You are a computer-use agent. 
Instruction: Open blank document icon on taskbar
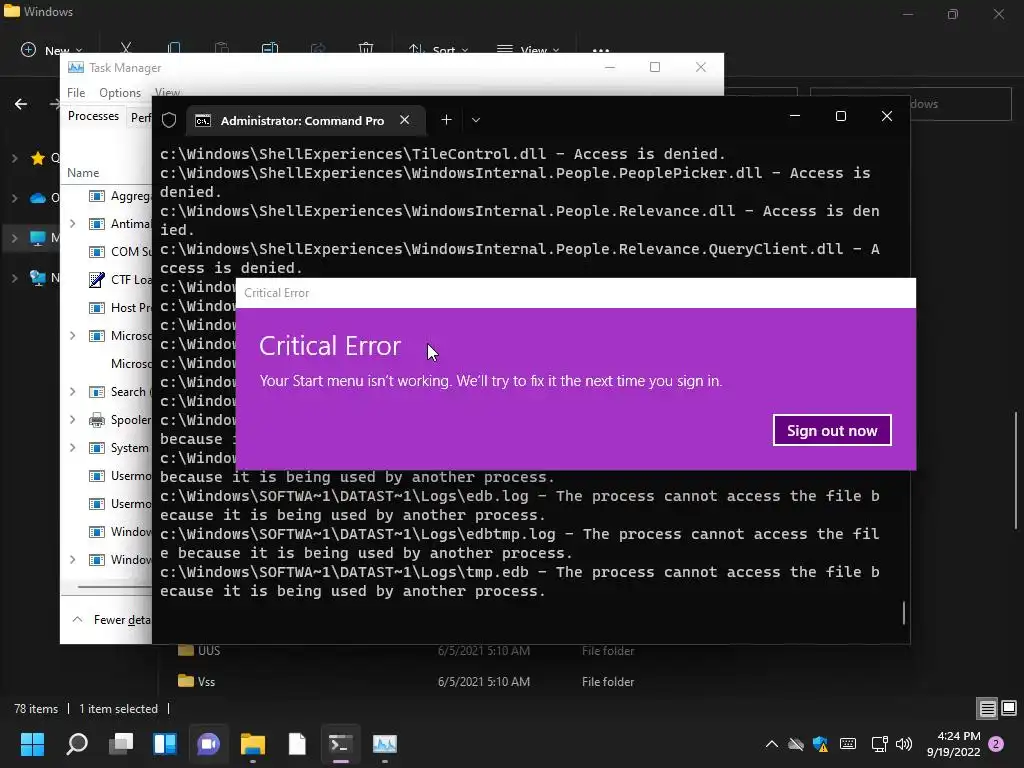pyautogui.click(x=297, y=744)
